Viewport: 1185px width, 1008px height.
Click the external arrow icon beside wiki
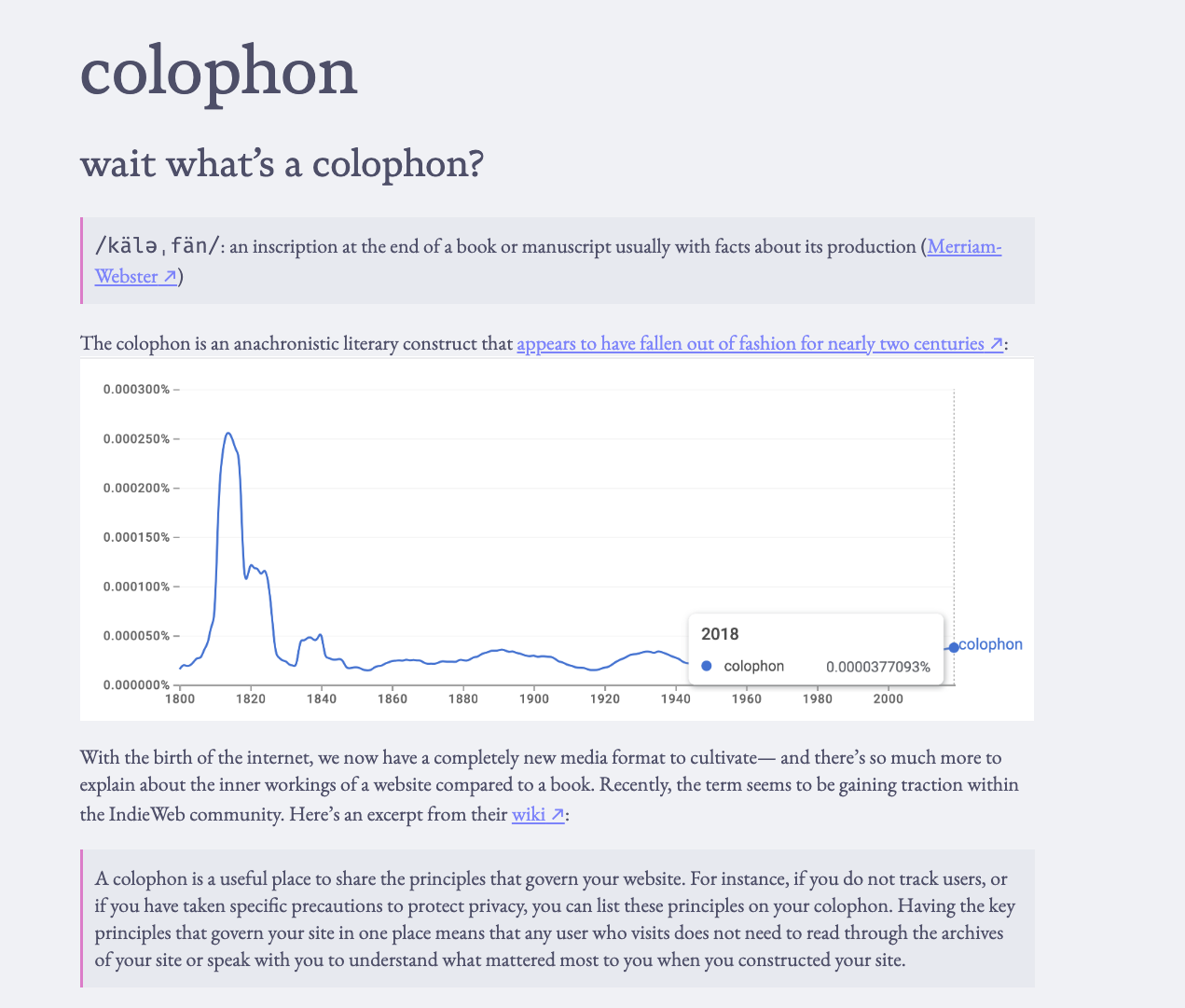[557, 815]
